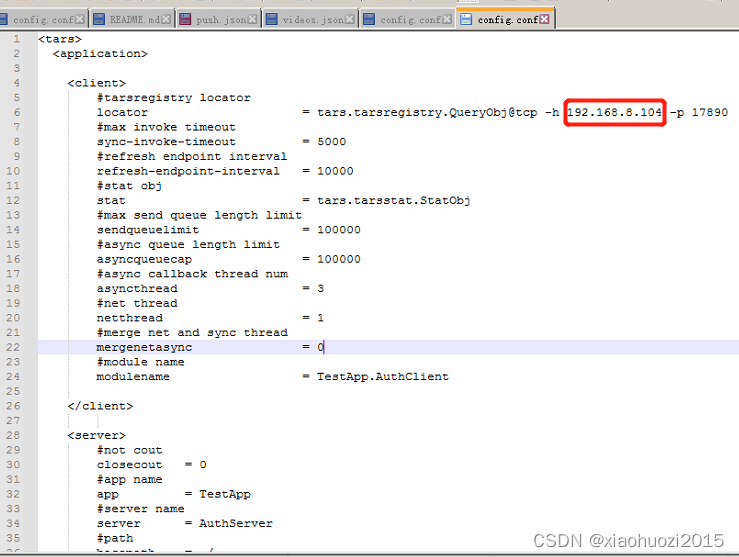Close the videos.json tab

point(350,19)
